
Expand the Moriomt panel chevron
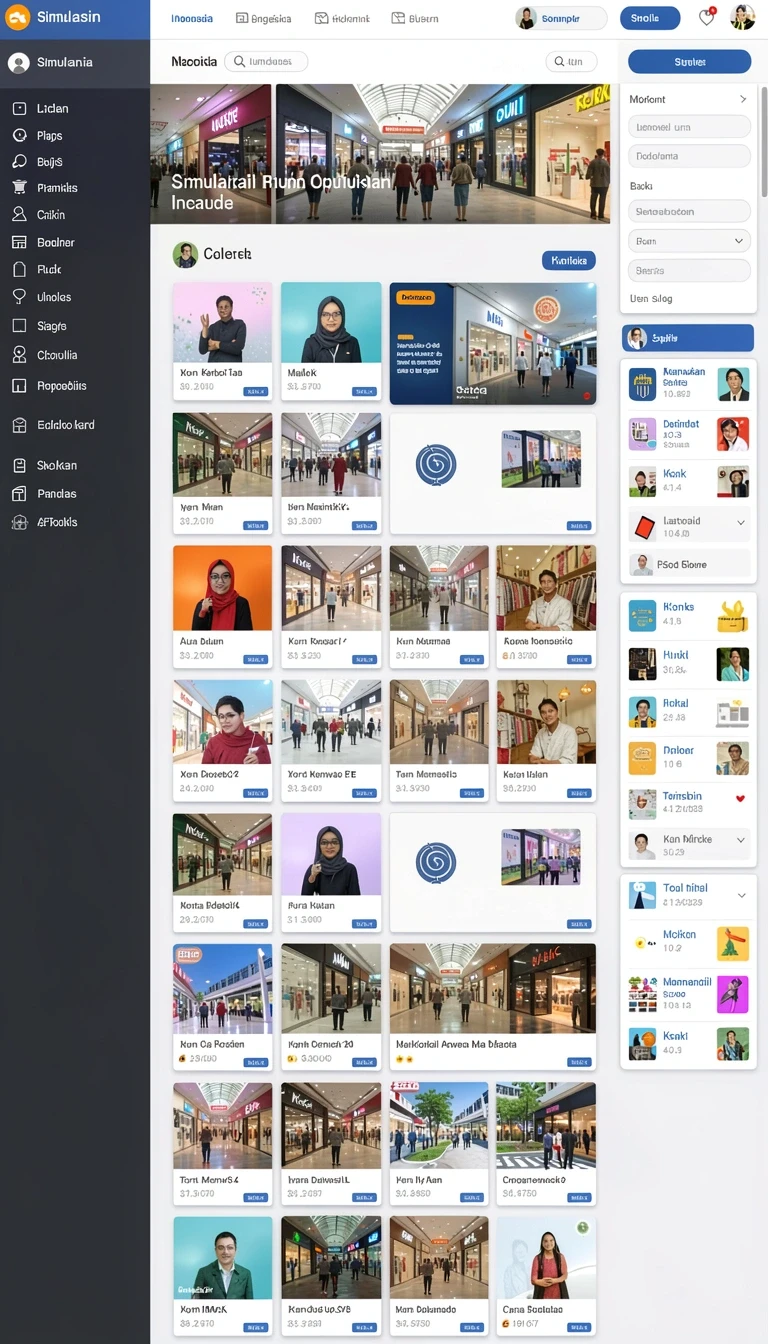pos(743,99)
